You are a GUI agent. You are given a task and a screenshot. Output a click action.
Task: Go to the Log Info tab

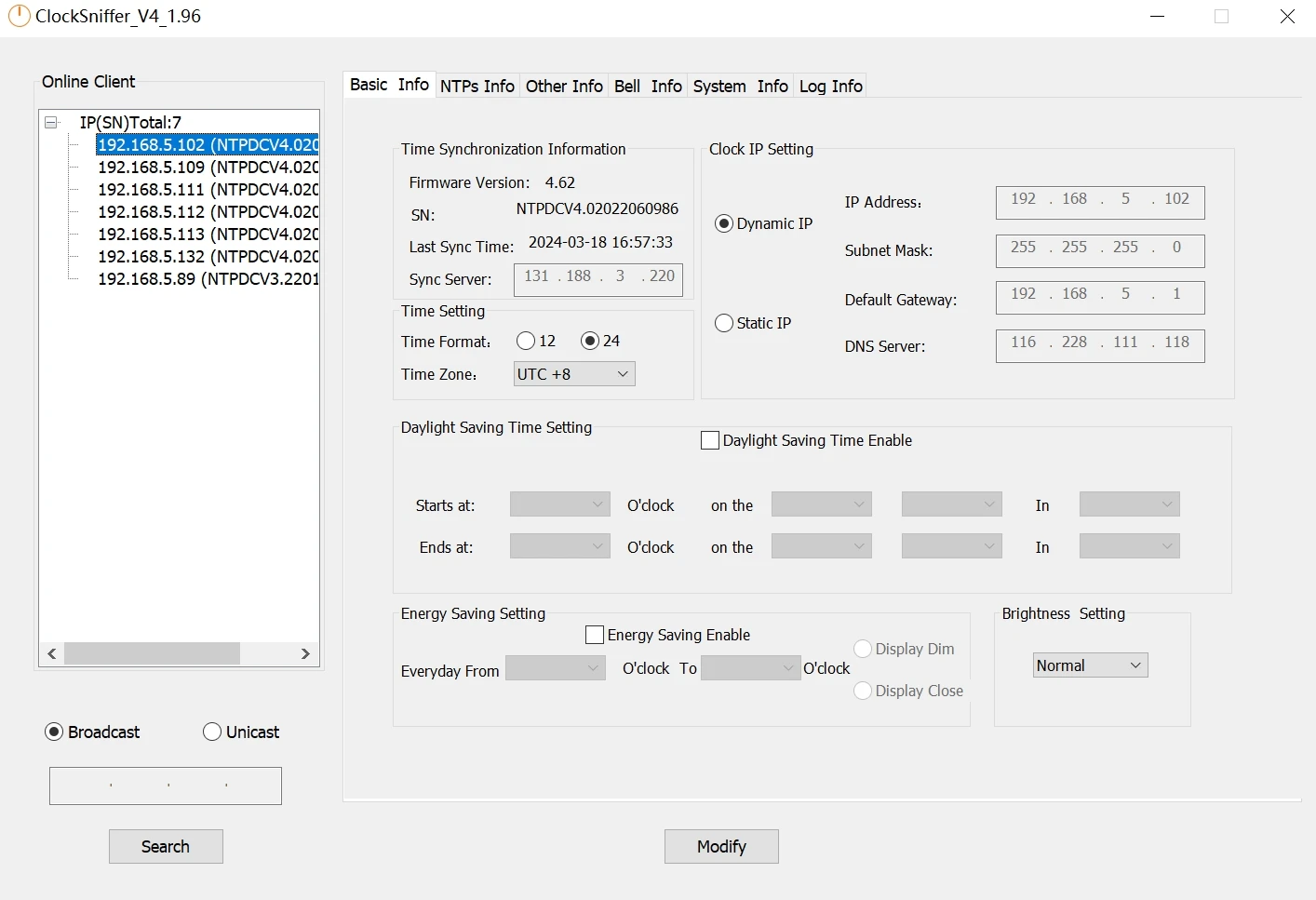point(830,87)
